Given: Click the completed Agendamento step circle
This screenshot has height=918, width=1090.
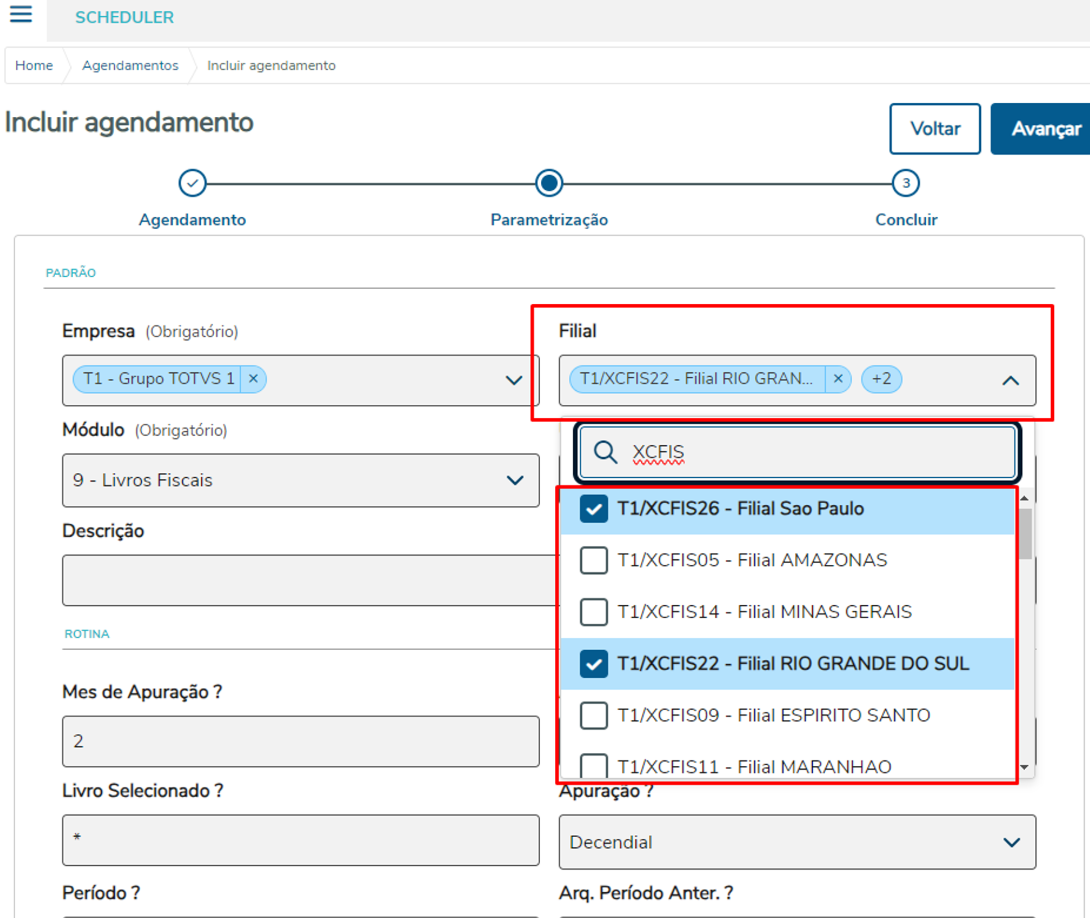Looking at the screenshot, I should 192,184.
